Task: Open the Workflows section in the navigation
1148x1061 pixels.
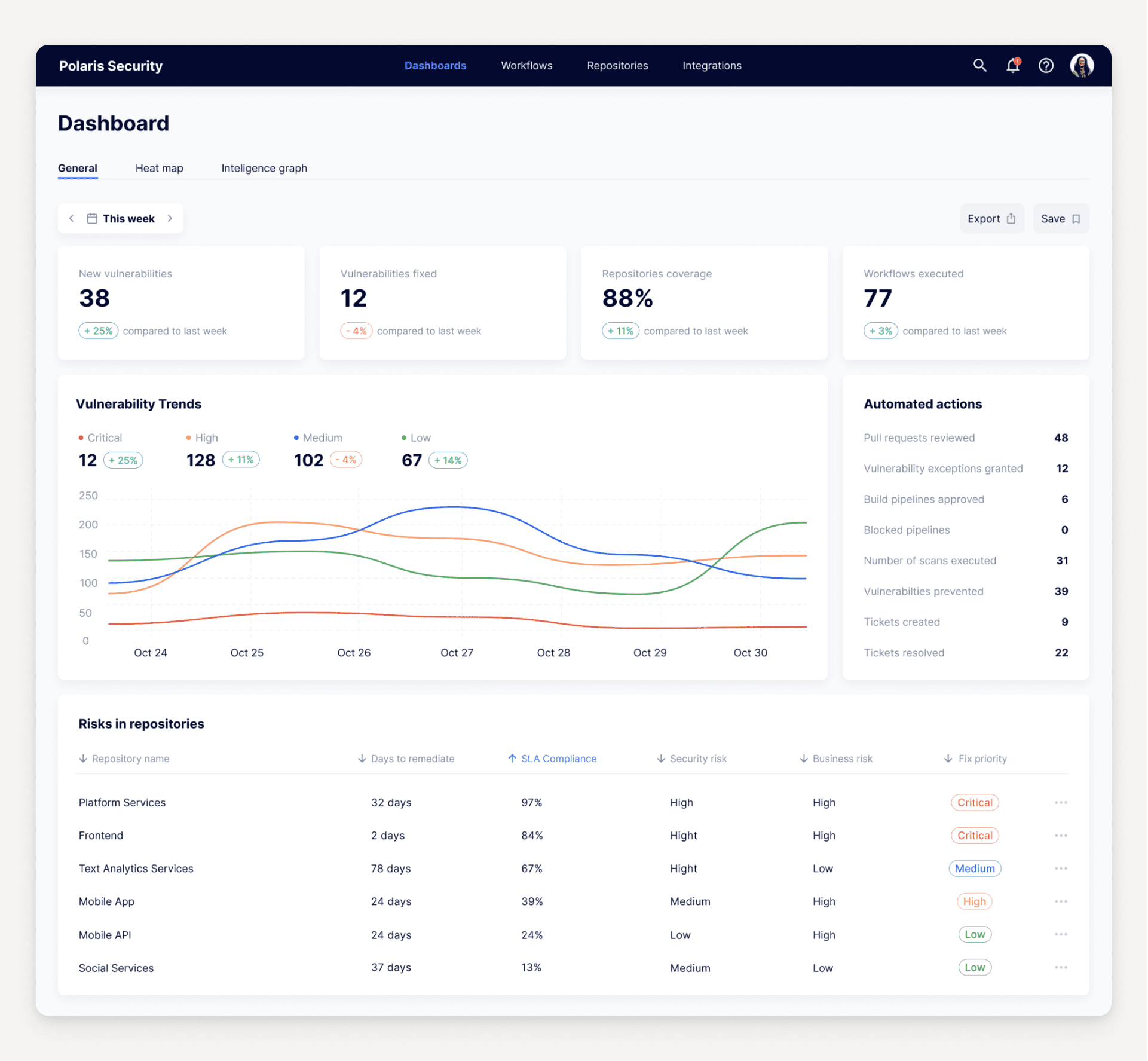Action: tap(526, 66)
